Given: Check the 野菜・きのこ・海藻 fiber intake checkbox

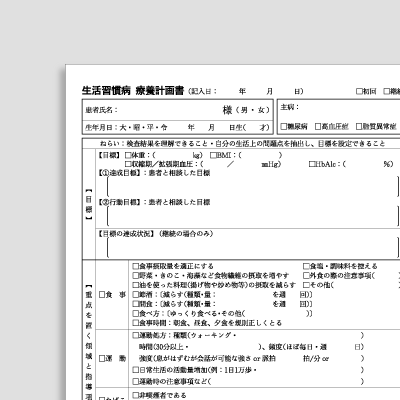Looking at the screenshot, I should click(x=135, y=276).
